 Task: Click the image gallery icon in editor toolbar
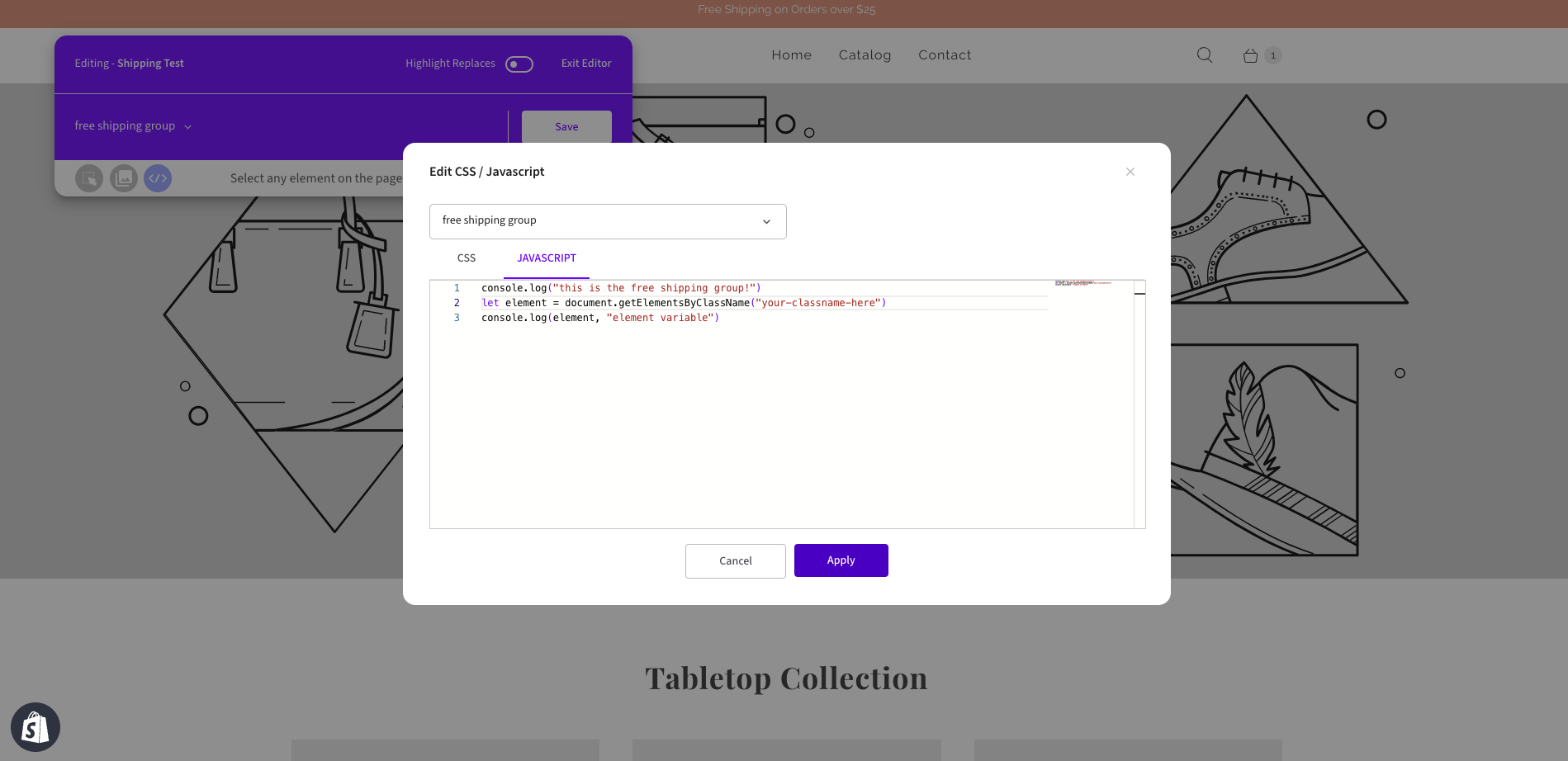pyautogui.click(x=124, y=178)
